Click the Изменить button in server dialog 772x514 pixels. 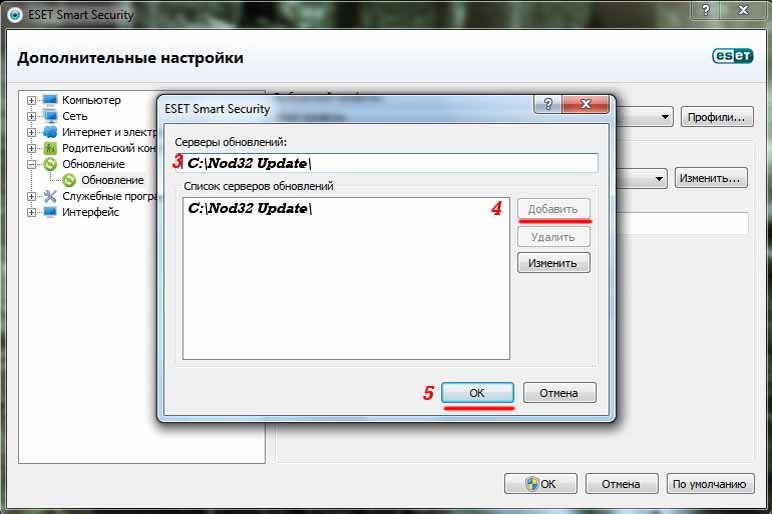[x=553, y=263]
